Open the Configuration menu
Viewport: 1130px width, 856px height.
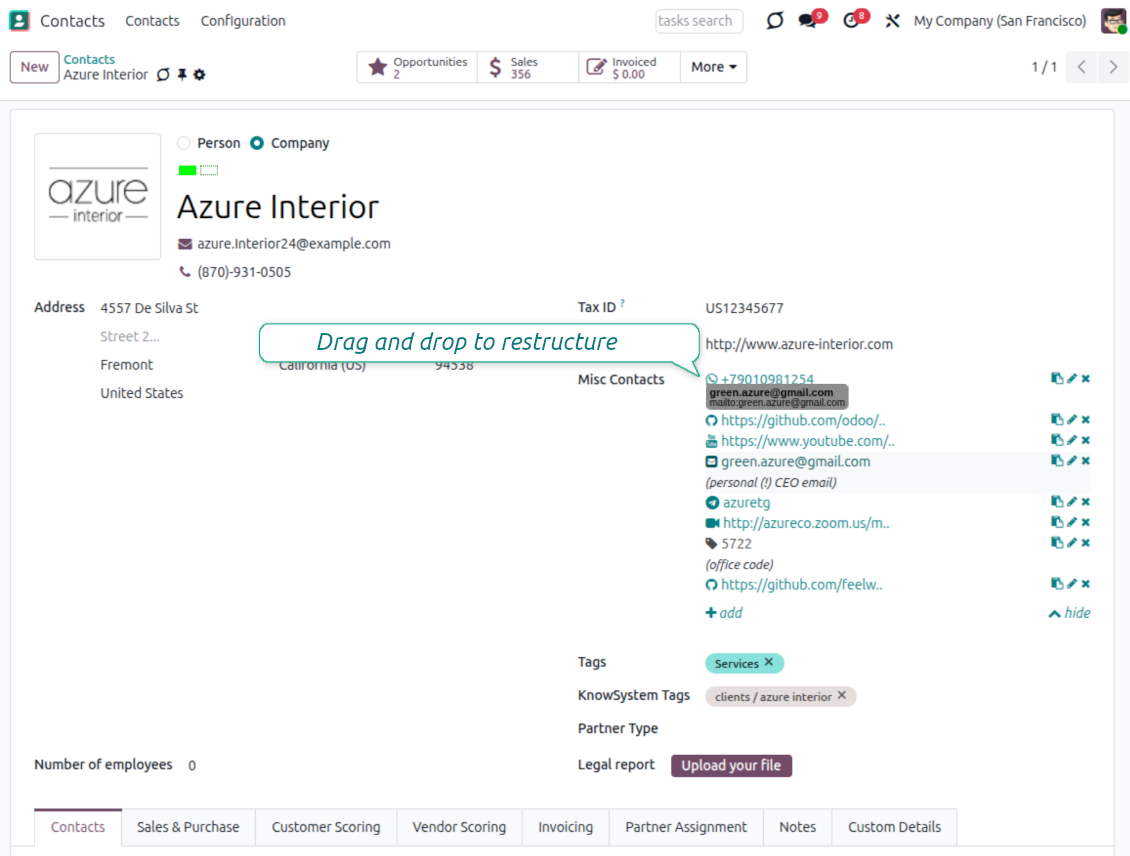243,21
